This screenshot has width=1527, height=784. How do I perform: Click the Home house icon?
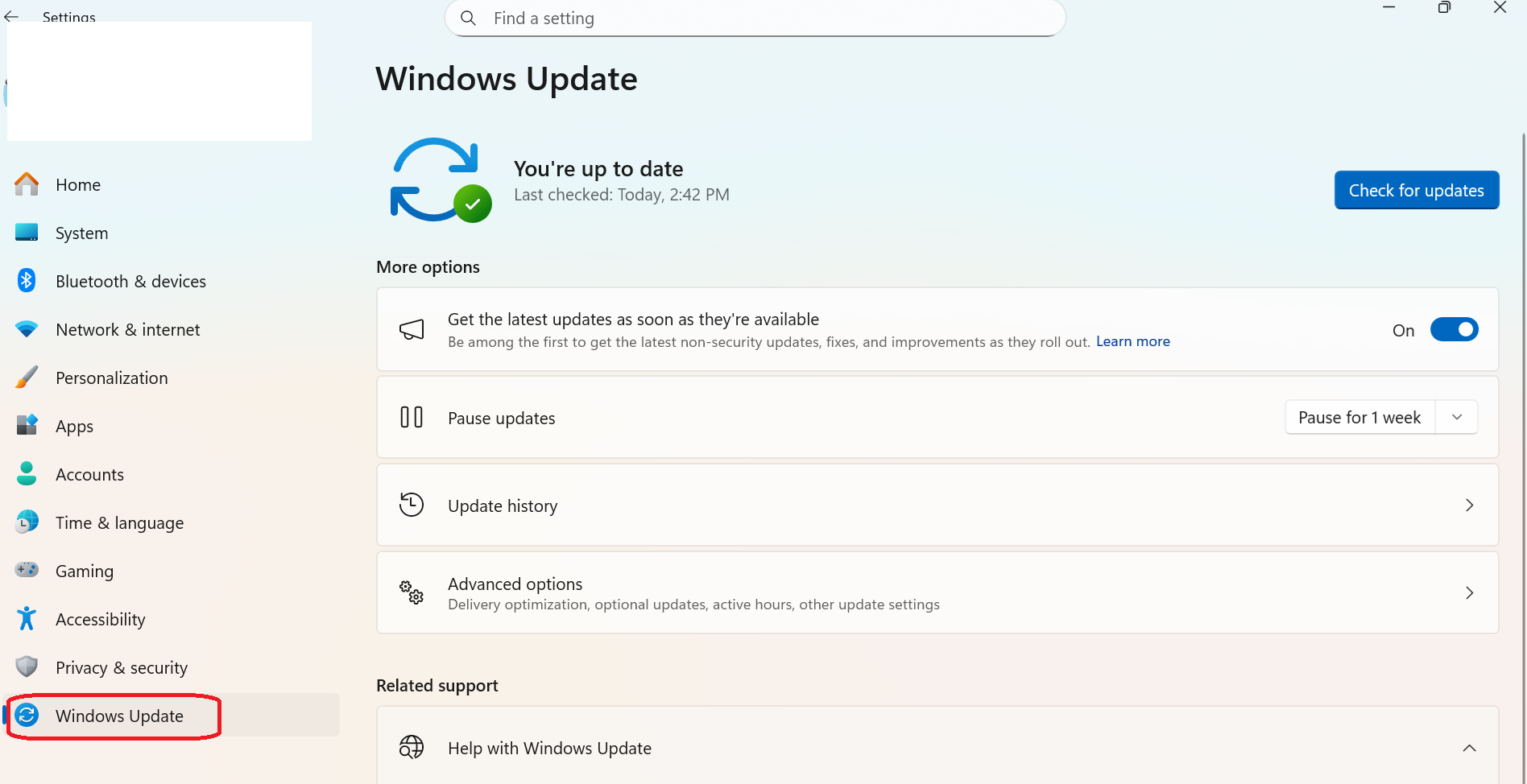tap(27, 184)
